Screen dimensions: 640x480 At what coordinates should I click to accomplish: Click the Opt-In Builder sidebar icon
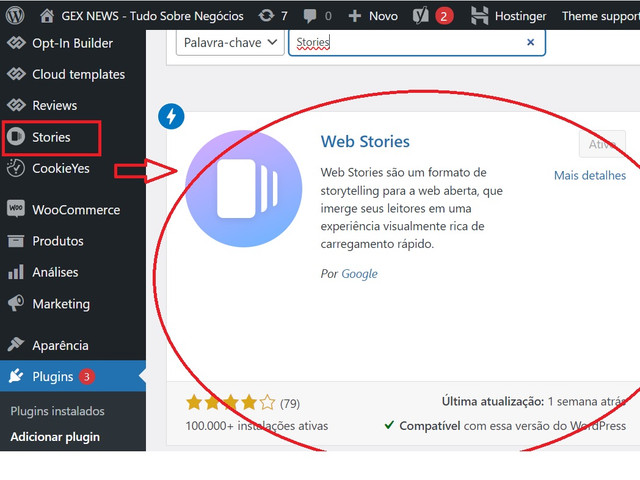[16, 42]
